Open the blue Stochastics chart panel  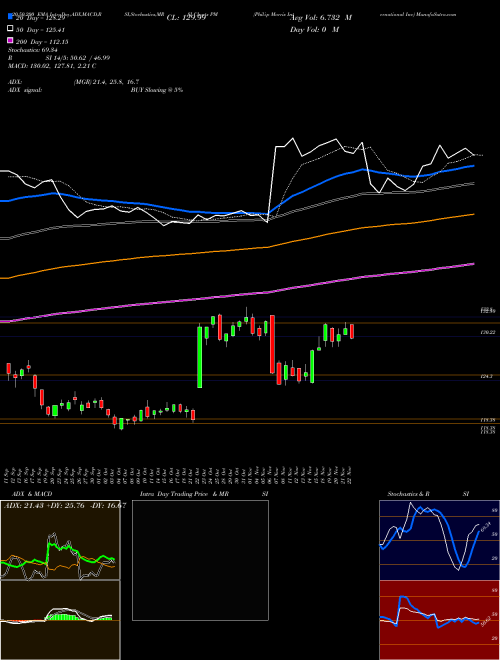pos(439,540)
